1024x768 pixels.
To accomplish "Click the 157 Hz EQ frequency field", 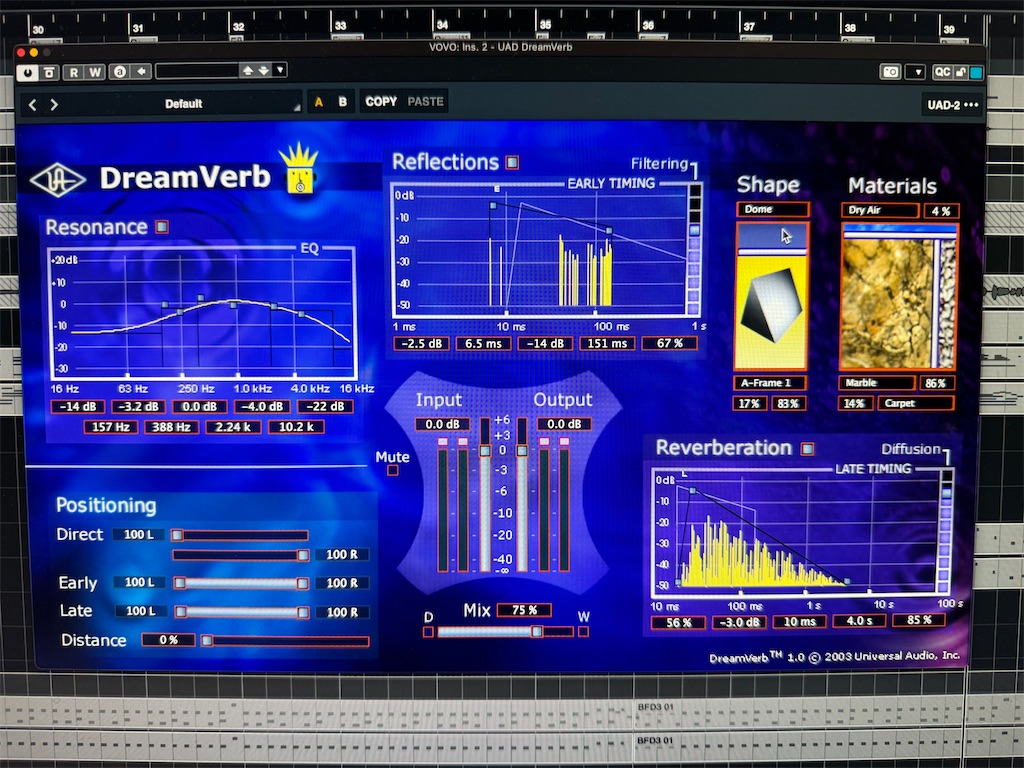I will tap(110, 427).
